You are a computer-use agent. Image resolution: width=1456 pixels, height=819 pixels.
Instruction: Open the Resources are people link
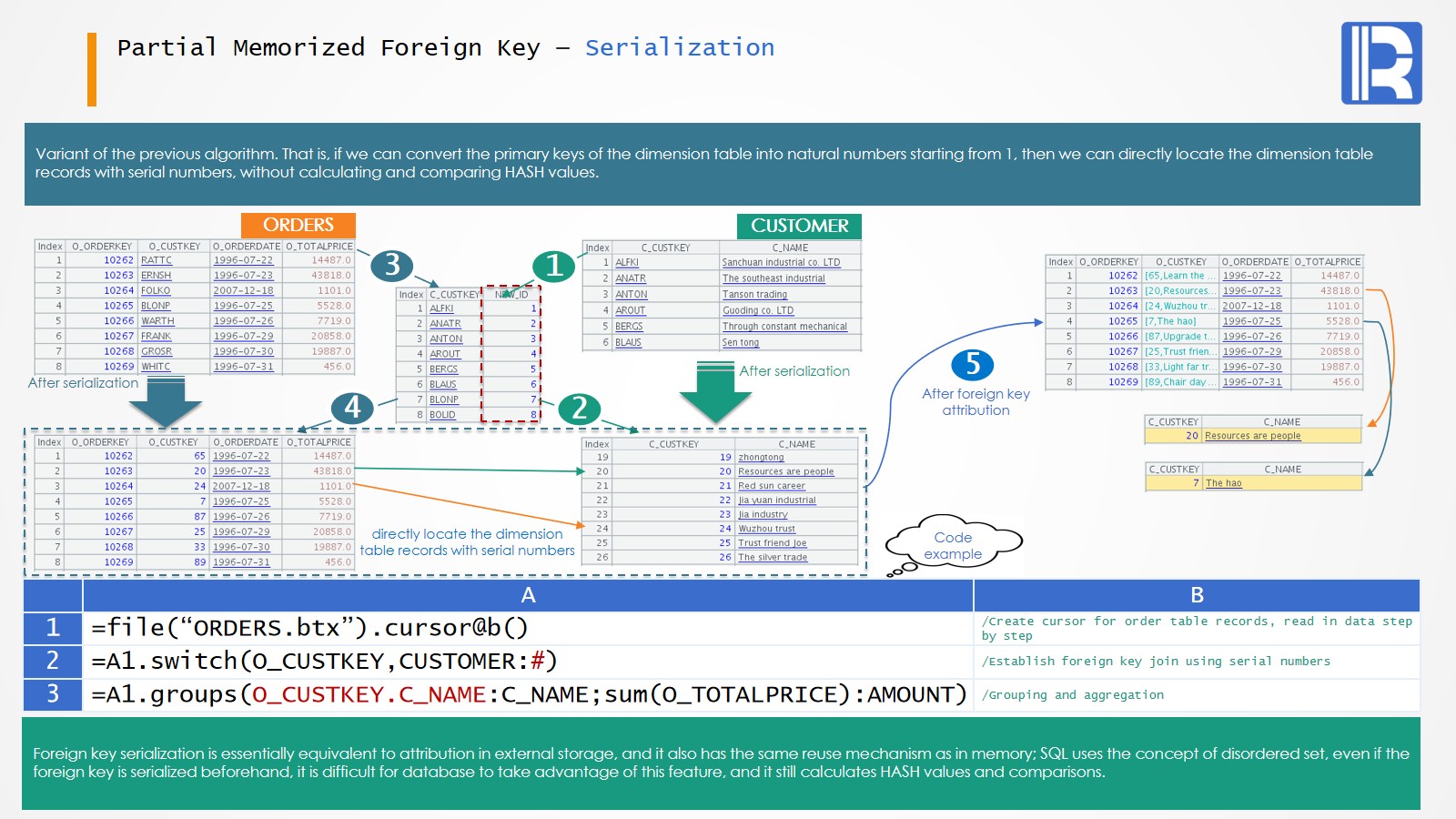pyautogui.click(x=1252, y=436)
